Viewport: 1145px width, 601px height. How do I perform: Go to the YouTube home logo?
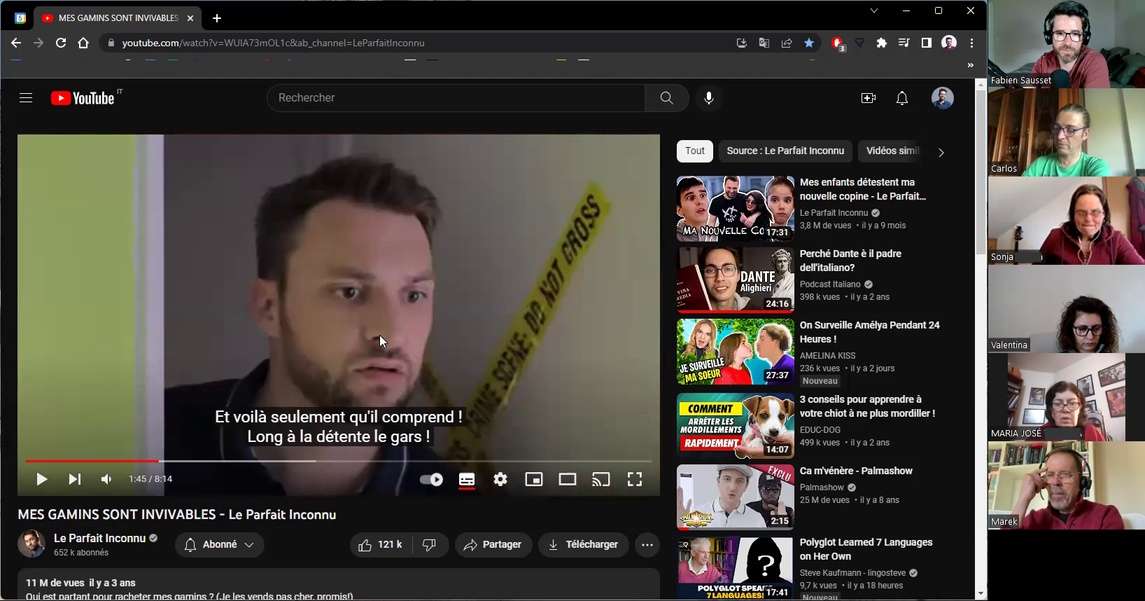(x=83, y=98)
